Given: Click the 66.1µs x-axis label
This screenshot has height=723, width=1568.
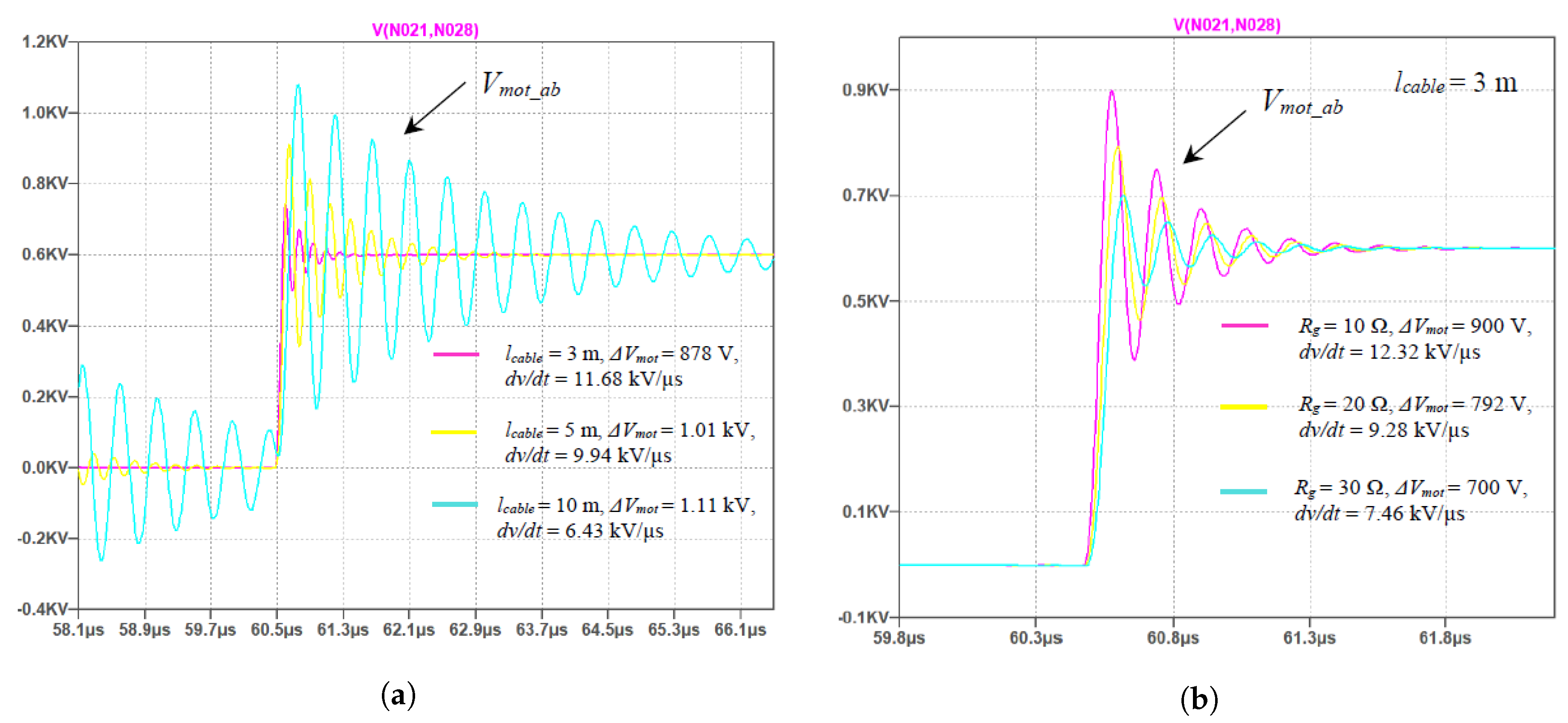Looking at the screenshot, I should pos(740,630).
